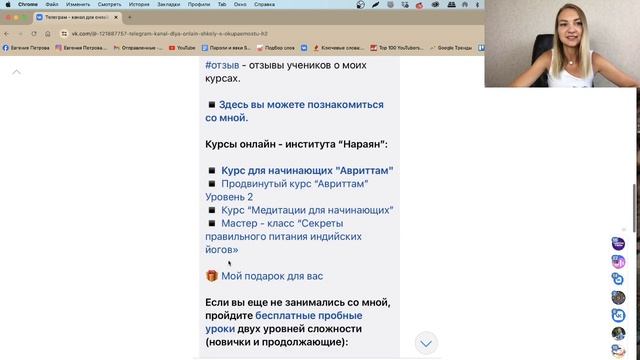640x360 pixels.
Task: Open бесплатные пробные уроки link
Action: pos(284,322)
